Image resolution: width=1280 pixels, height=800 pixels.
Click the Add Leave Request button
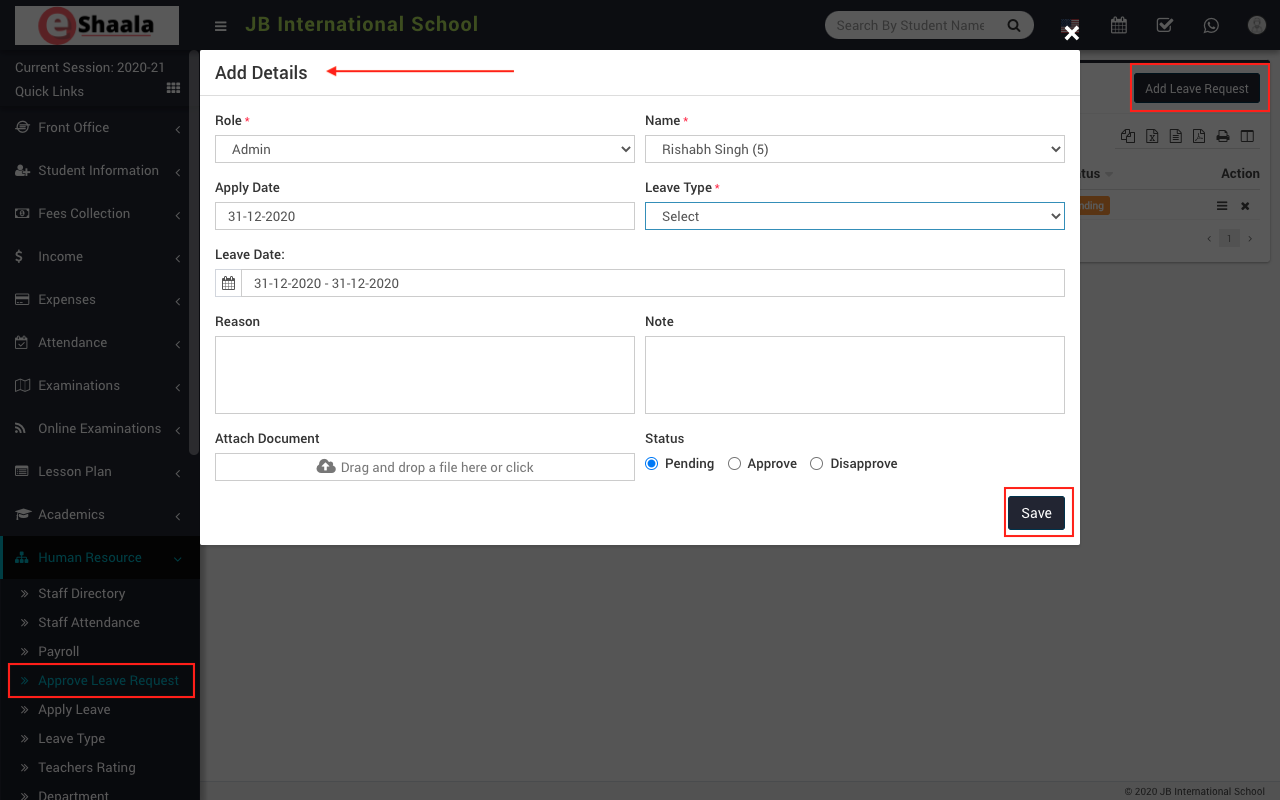(1196, 88)
